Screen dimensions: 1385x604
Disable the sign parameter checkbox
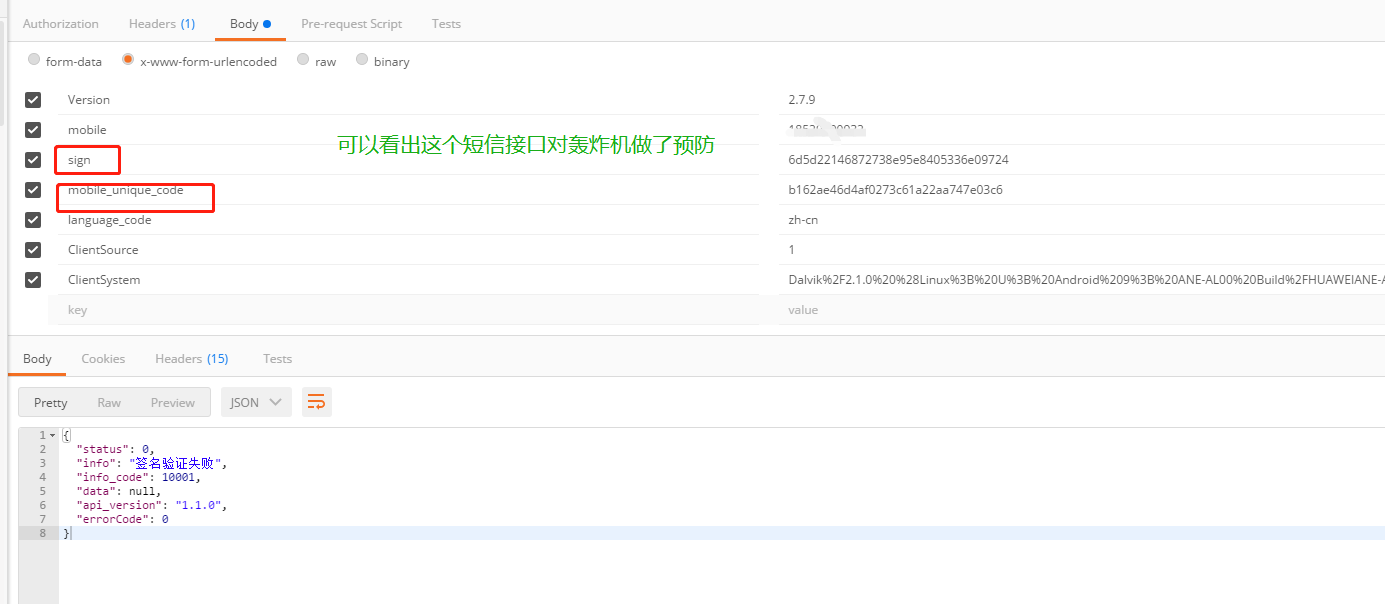coord(33,159)
